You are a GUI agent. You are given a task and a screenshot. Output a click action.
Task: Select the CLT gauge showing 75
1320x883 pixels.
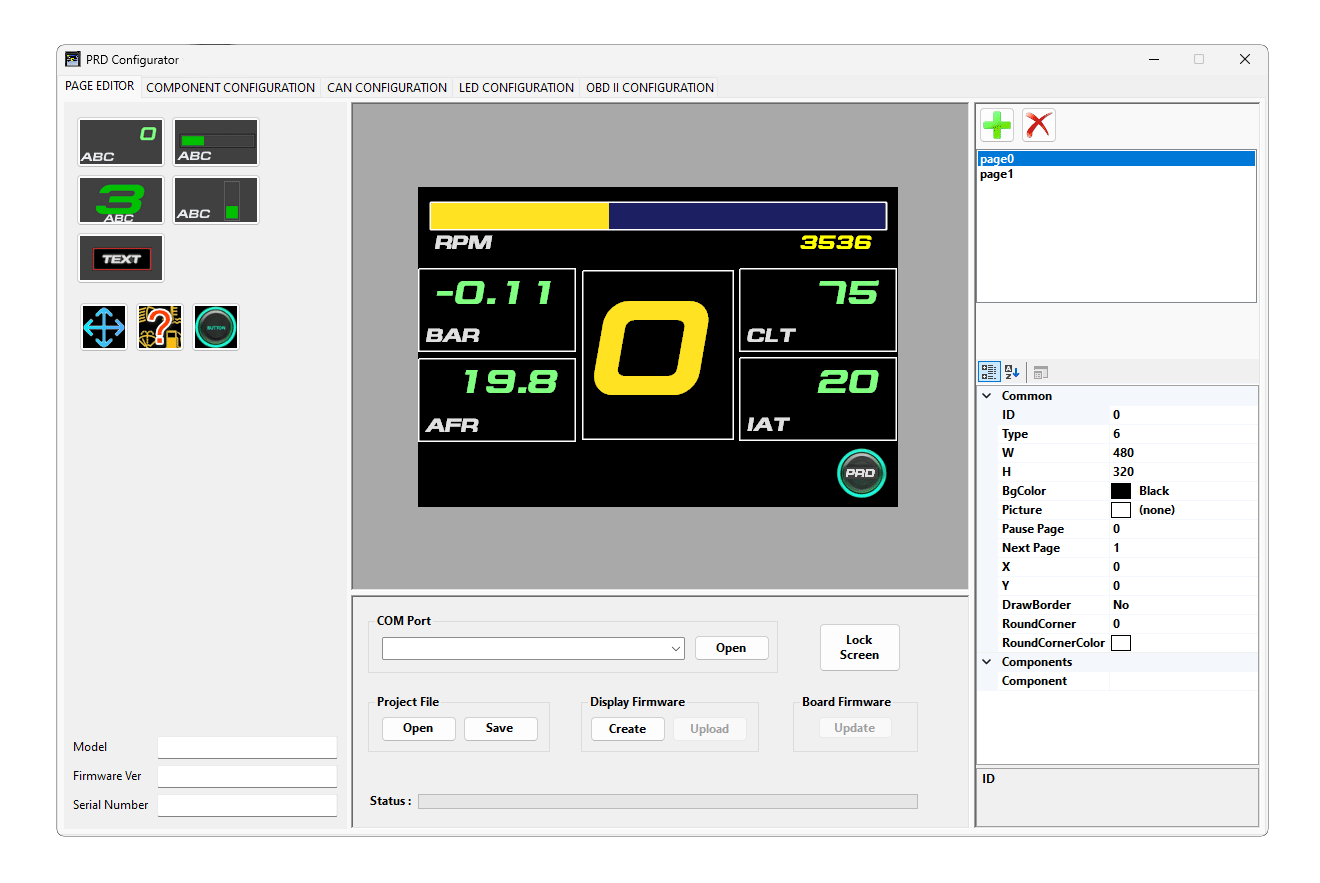(818, 310)
